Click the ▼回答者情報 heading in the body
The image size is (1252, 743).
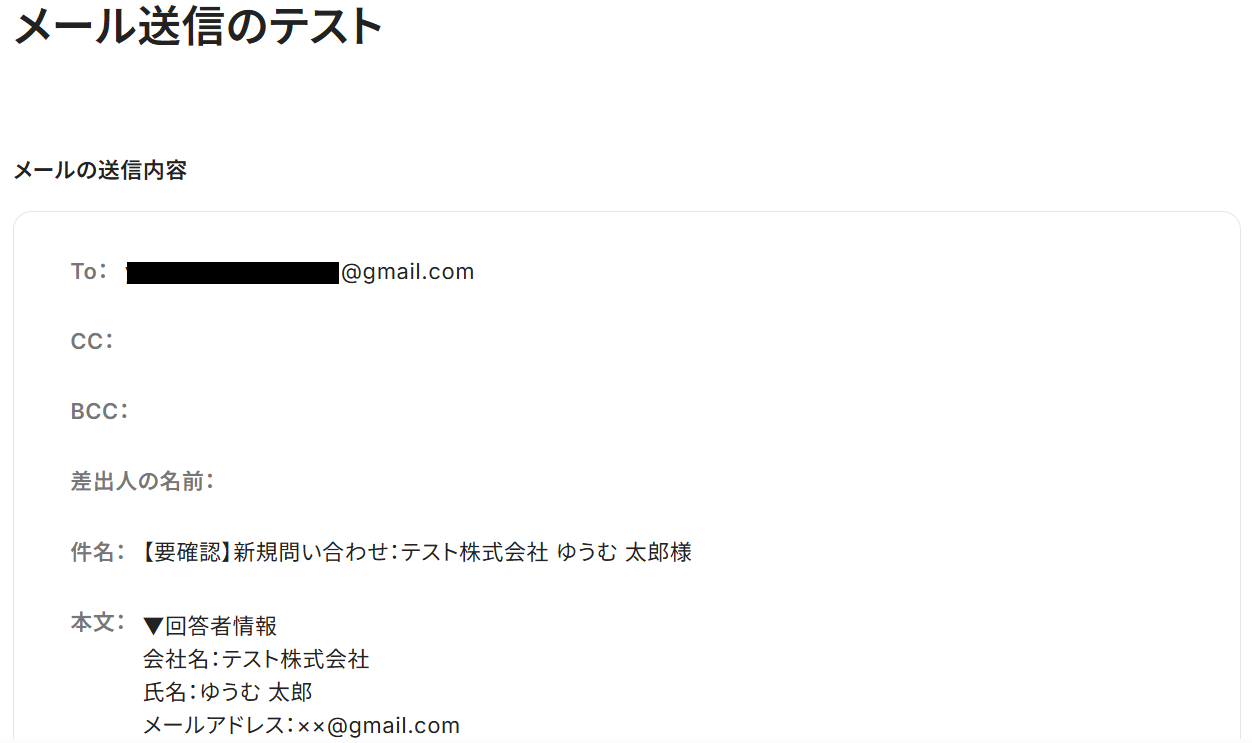[210, 627]
